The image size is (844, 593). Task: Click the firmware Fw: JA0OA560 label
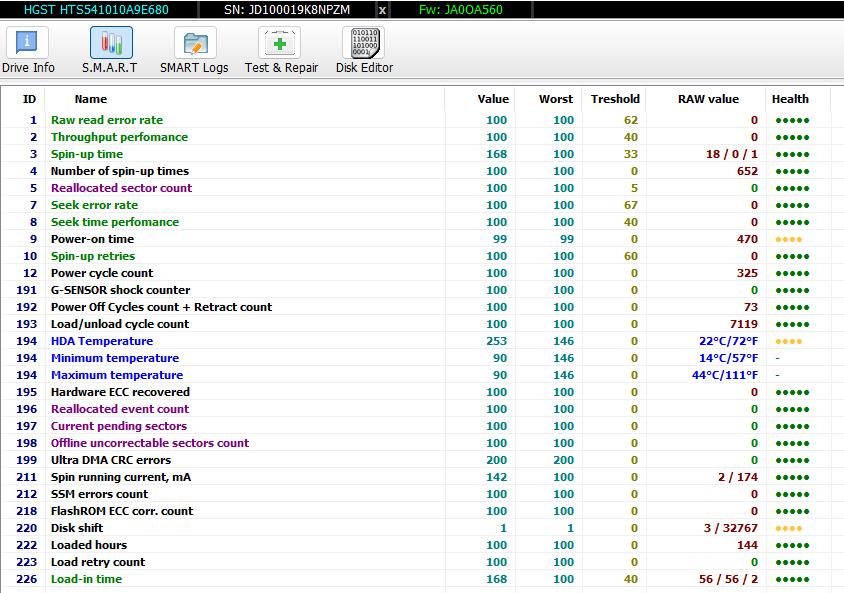point(461,10)
